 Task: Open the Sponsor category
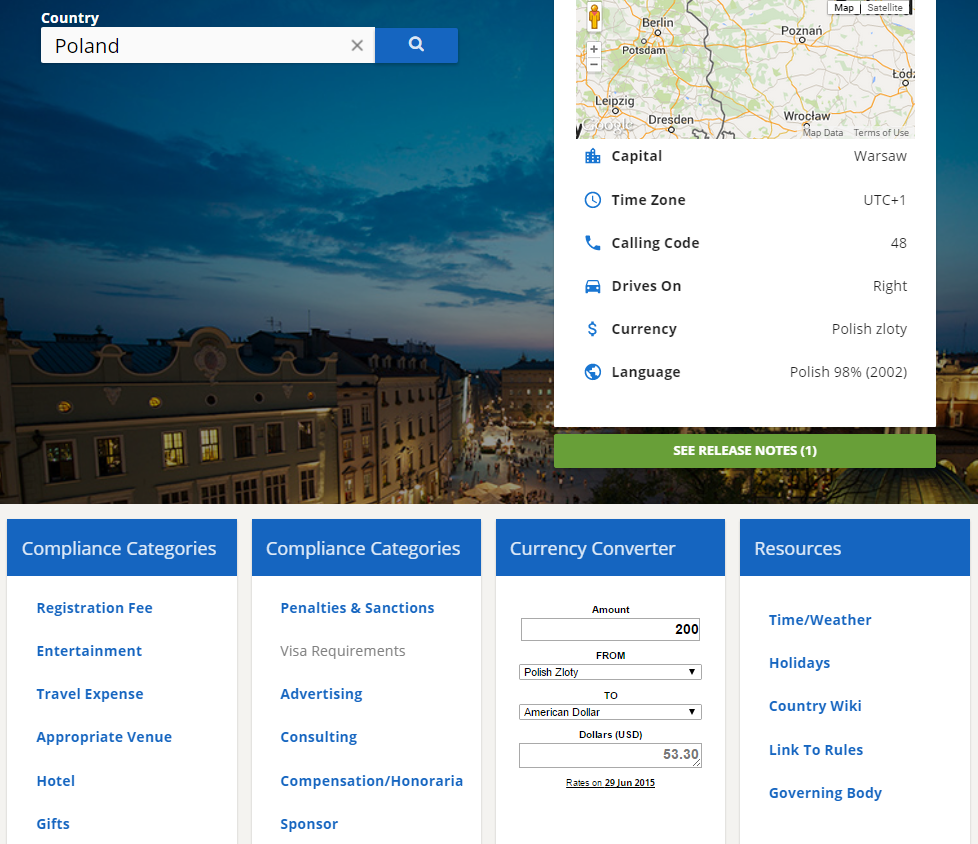[309, 823]
